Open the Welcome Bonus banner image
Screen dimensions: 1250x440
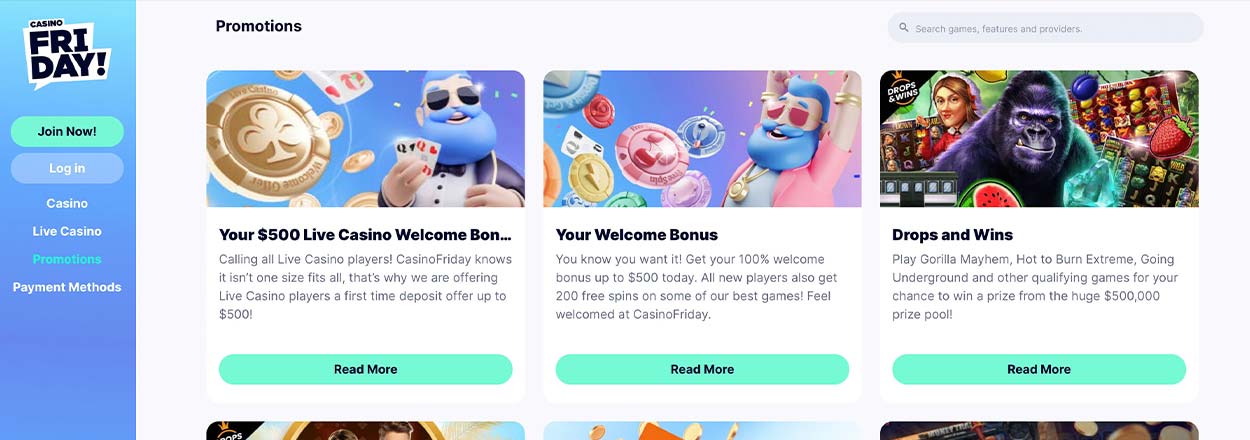point(702,139)
